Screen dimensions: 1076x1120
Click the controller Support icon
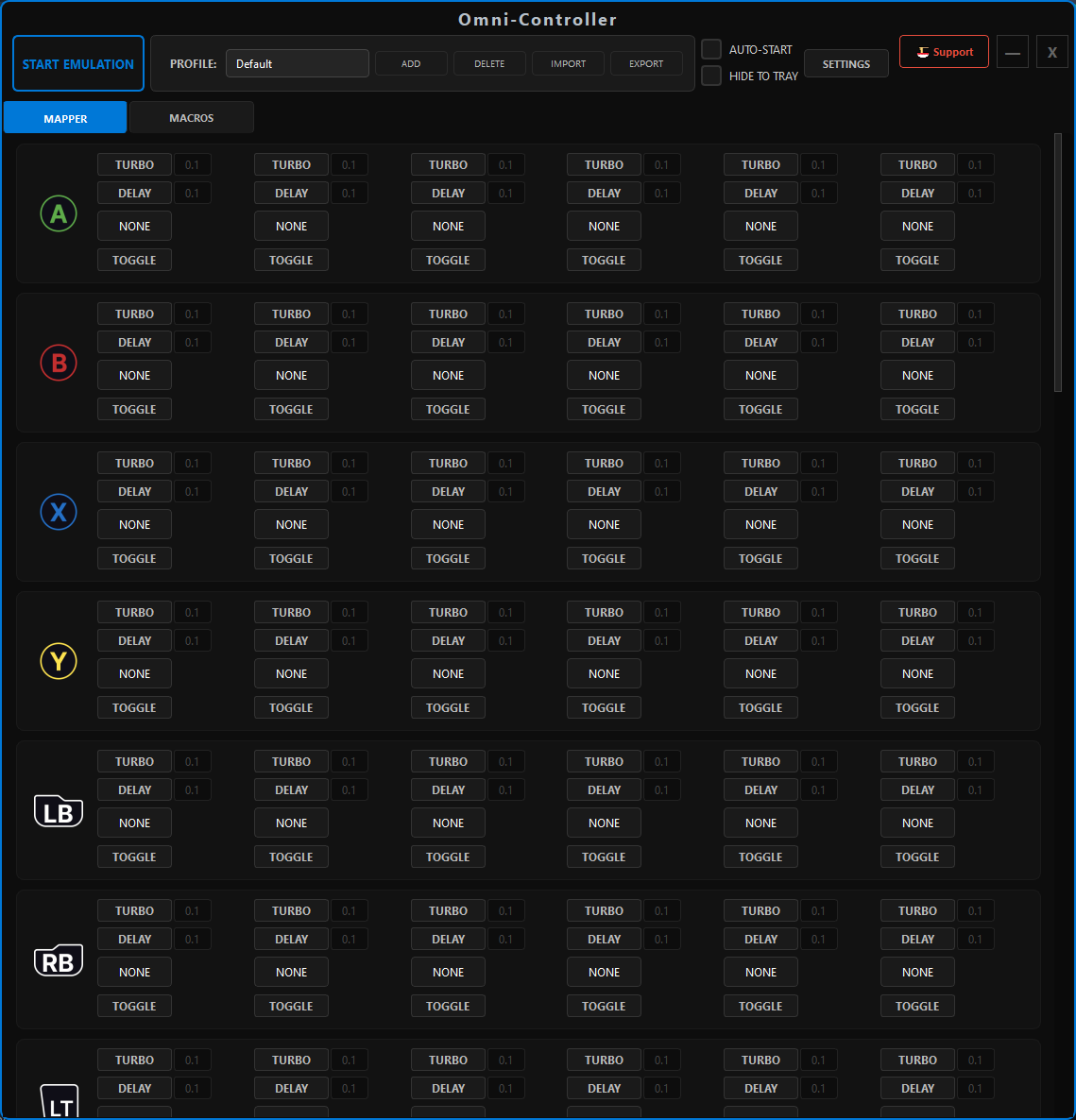tap(923, 52)
